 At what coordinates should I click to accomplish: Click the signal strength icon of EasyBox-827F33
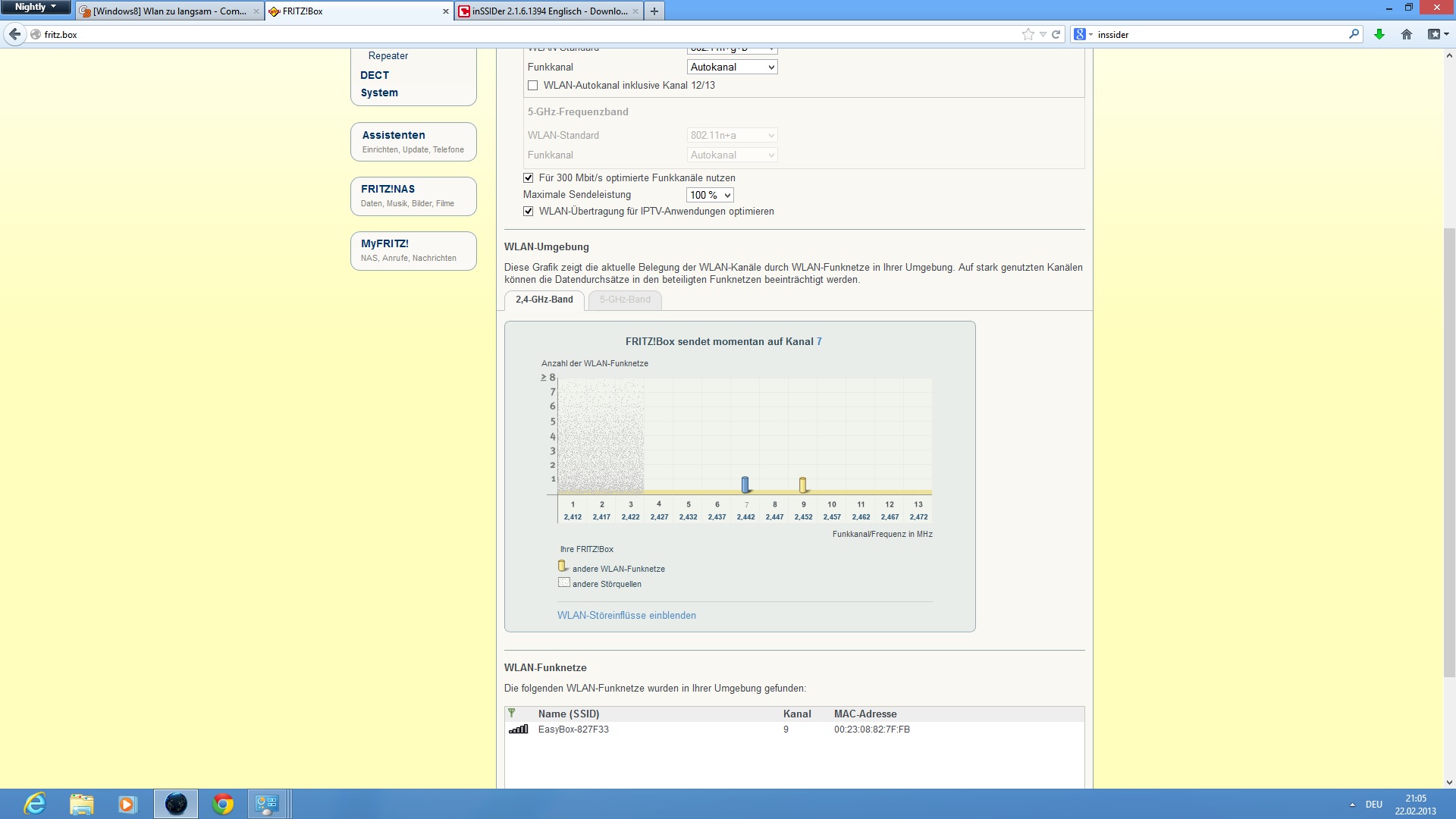[519, 730]
